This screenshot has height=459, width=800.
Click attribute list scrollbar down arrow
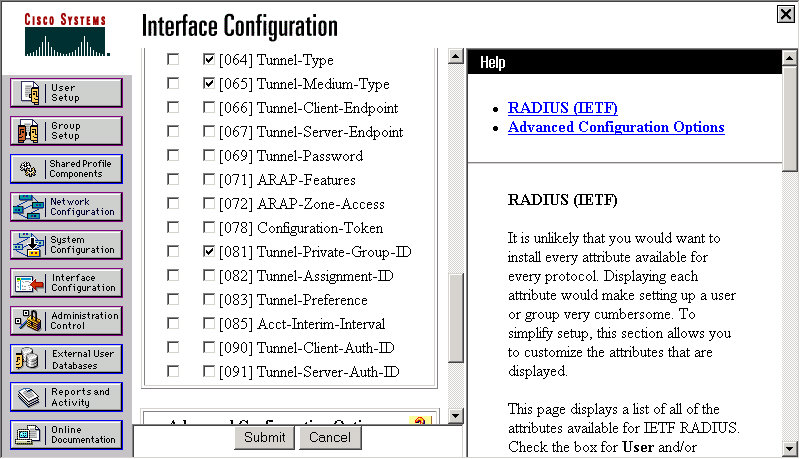coord(456,416)
